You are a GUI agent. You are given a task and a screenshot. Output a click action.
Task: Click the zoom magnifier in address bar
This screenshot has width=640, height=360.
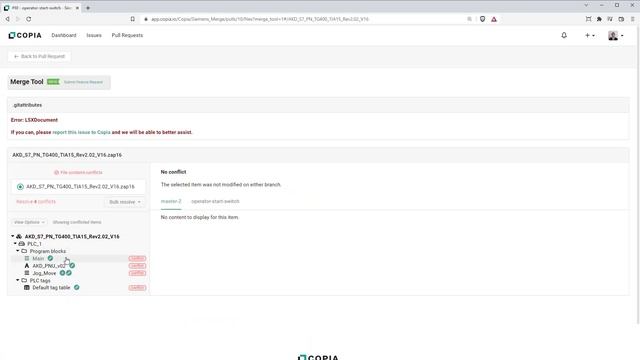(x=469, y=19)
